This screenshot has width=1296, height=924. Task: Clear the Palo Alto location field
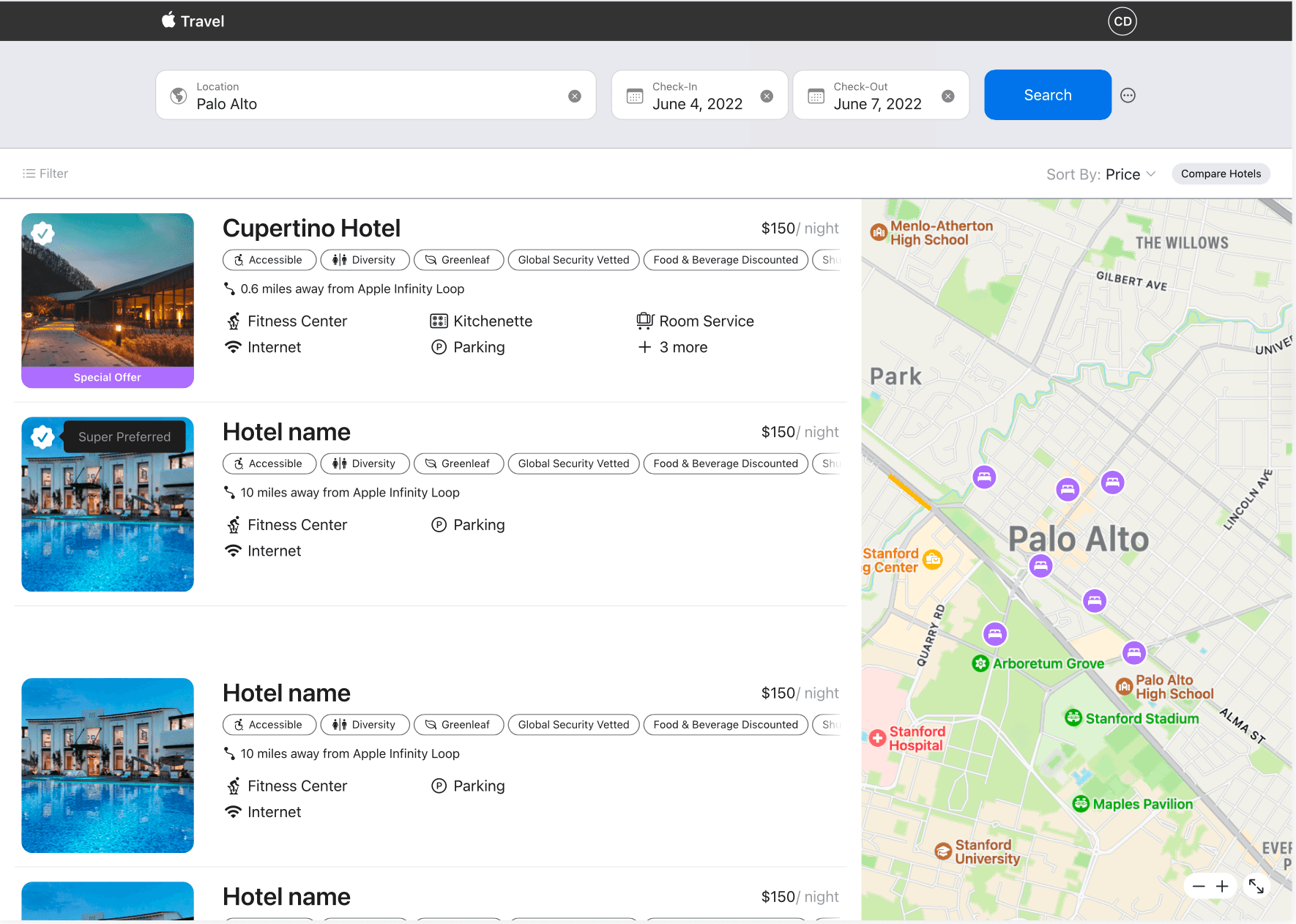575,96
